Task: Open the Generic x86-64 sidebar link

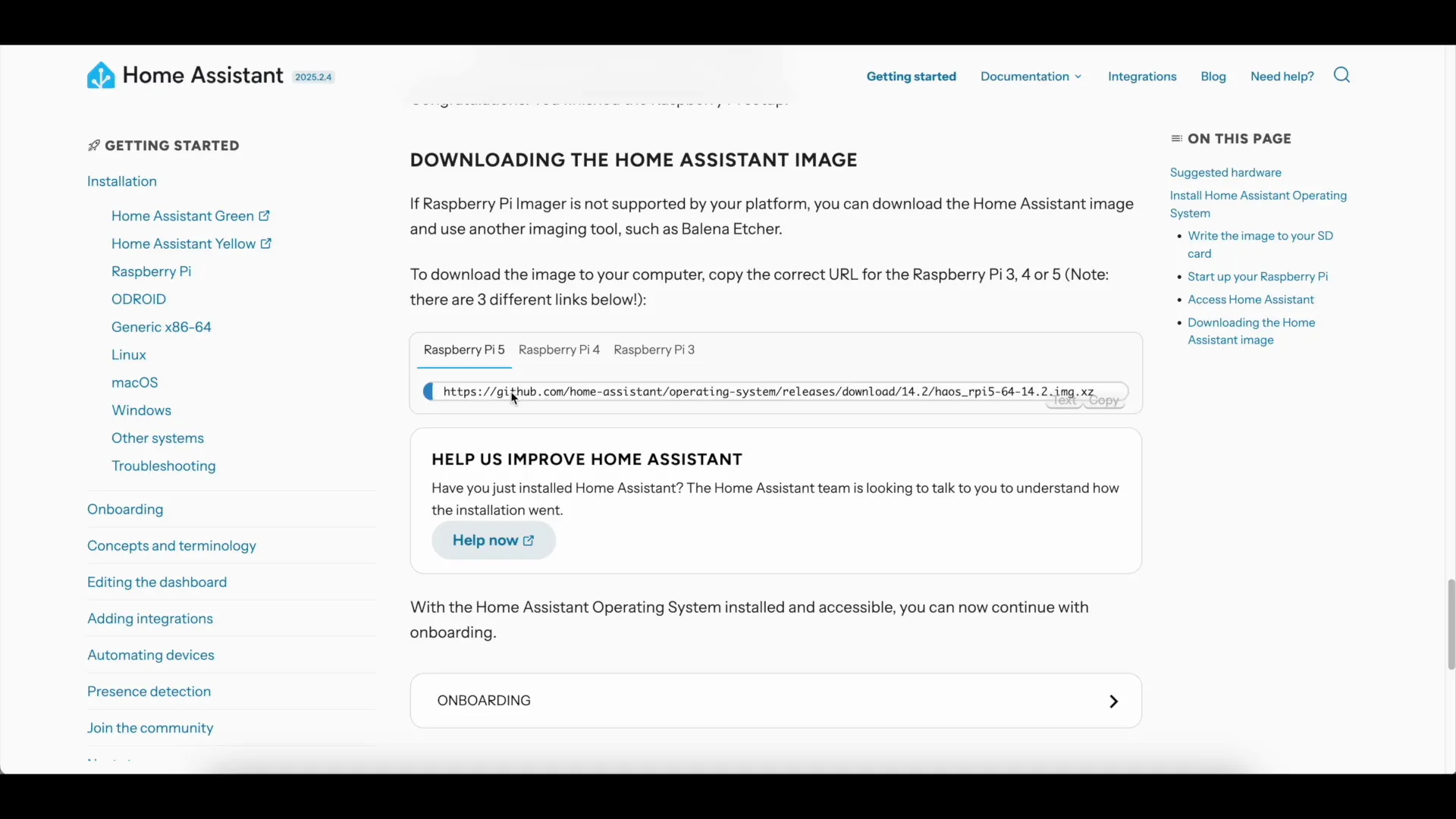Action: point(162,328)
